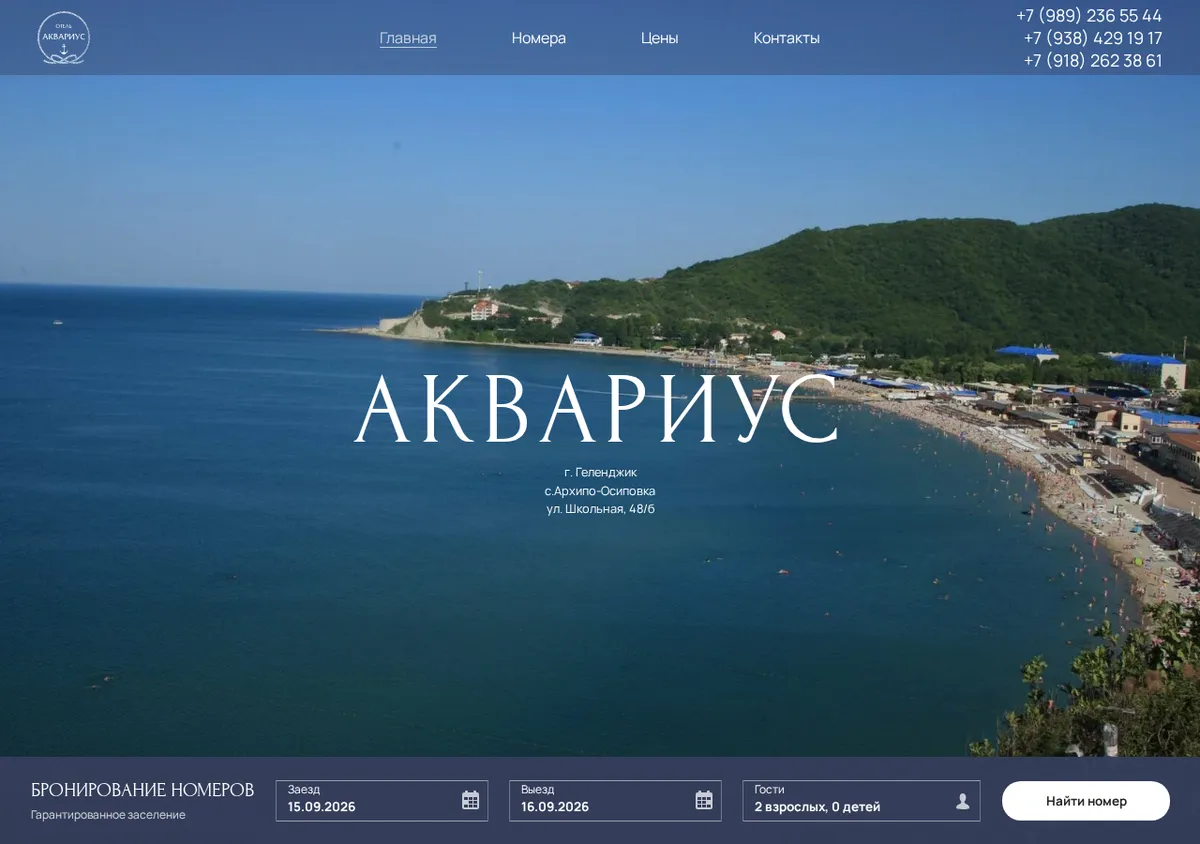Click the с.Архипо-Осиповка address line
The height and width of the screenshot is (844, 1200).
[600, 491]
